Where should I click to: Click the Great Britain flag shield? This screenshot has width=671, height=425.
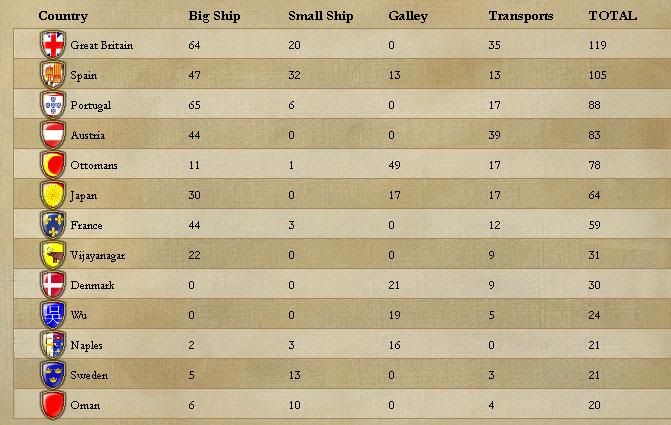[x=53, y=45]
